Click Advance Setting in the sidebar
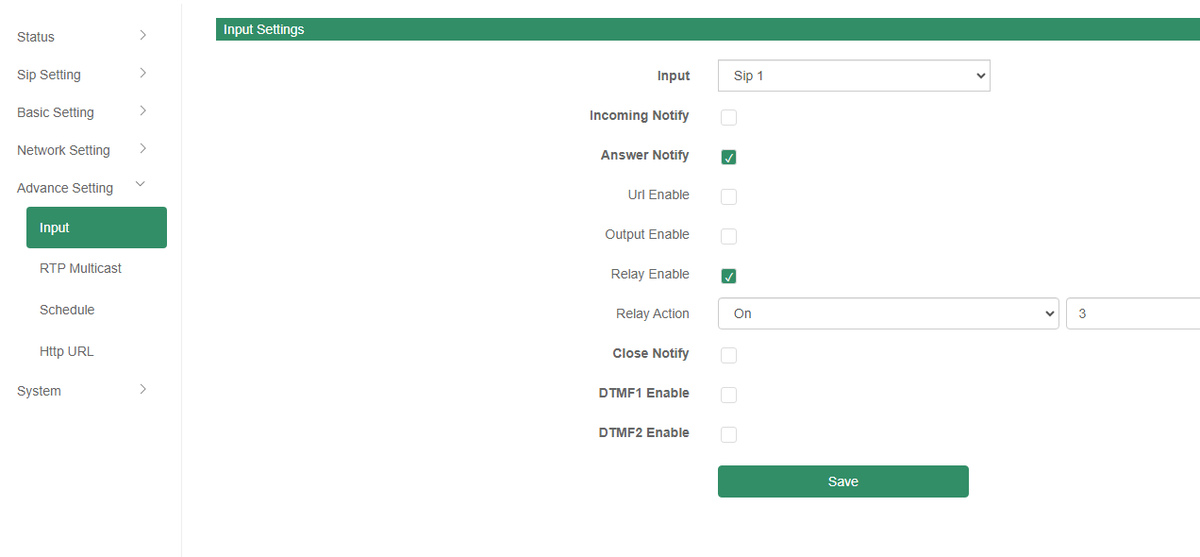The height and width of the screenshot is (557, 1200). click(x=65, y=188)
